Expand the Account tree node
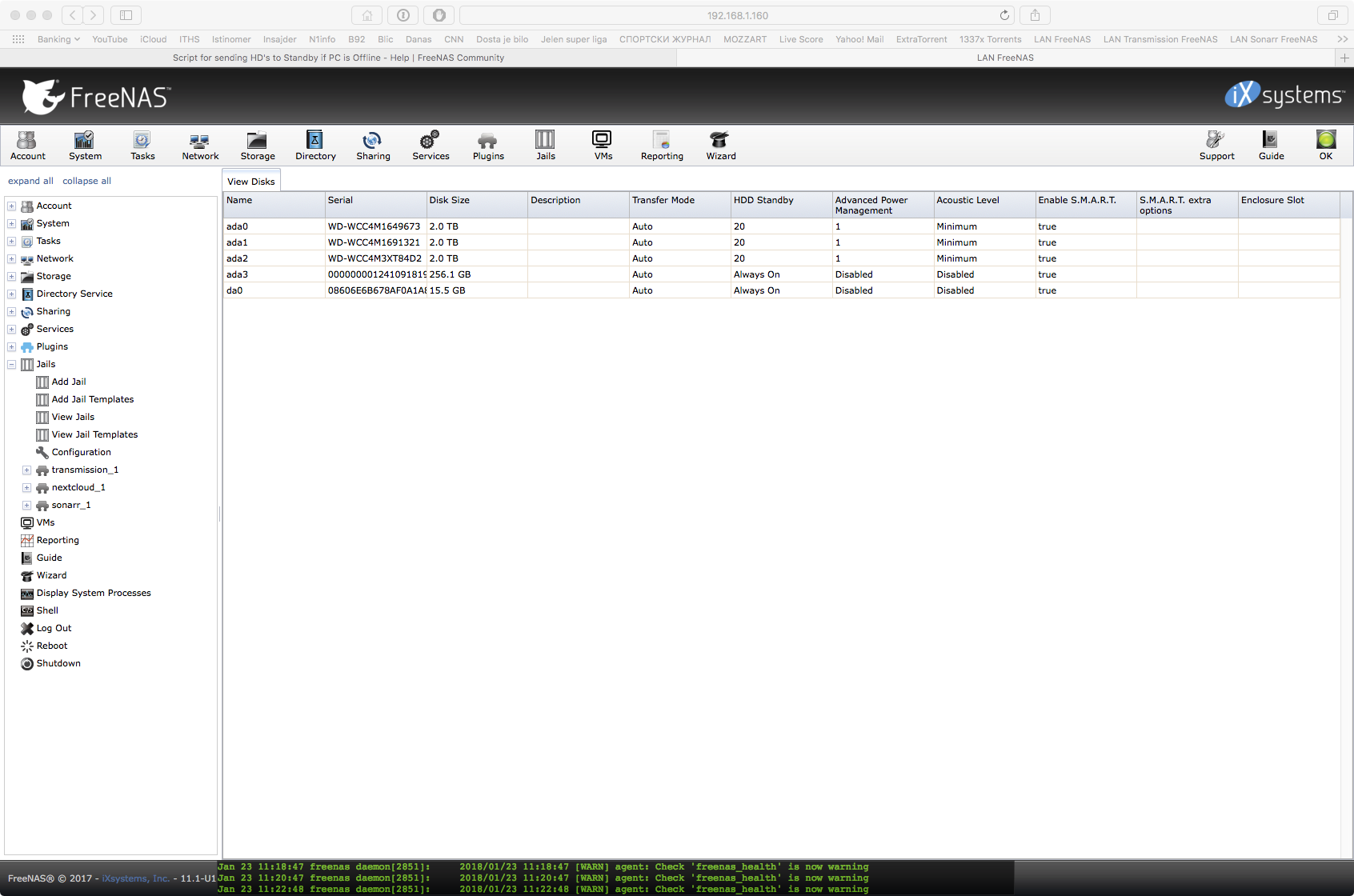This screenshot has width=1354, height=896. pos(12,206)
